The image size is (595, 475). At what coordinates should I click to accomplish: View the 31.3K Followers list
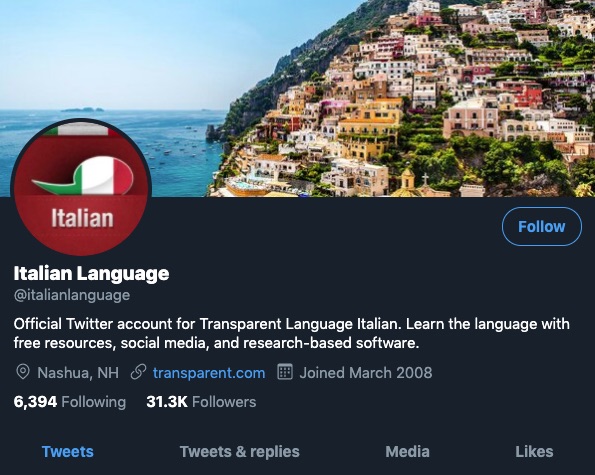[x=201, y=402]
